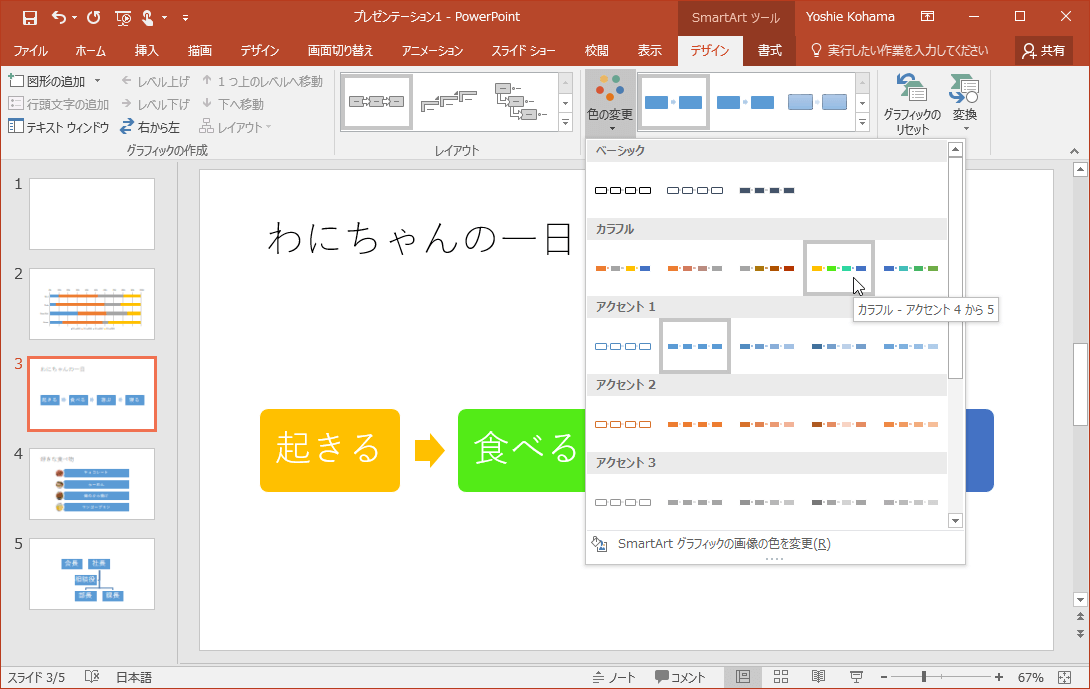Open ノート pane from status bar

click(614, 677)
